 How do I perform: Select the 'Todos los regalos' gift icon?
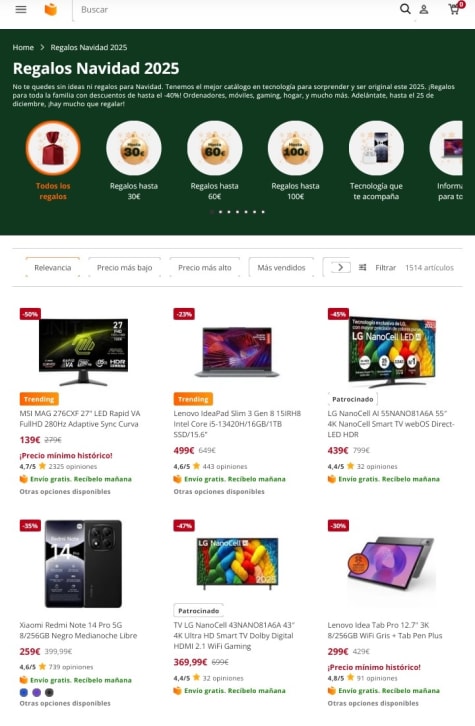coord(53,148)
